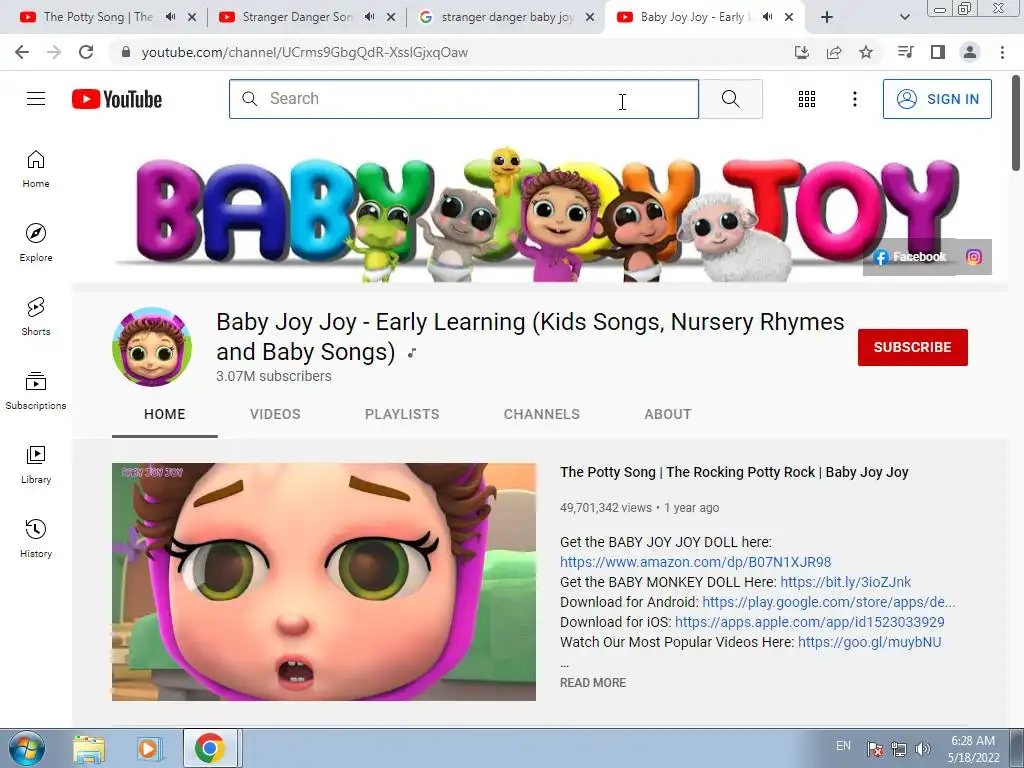
Task: Open The Potty Song video title
Action: pyautogui.click(x=734, y=472)
